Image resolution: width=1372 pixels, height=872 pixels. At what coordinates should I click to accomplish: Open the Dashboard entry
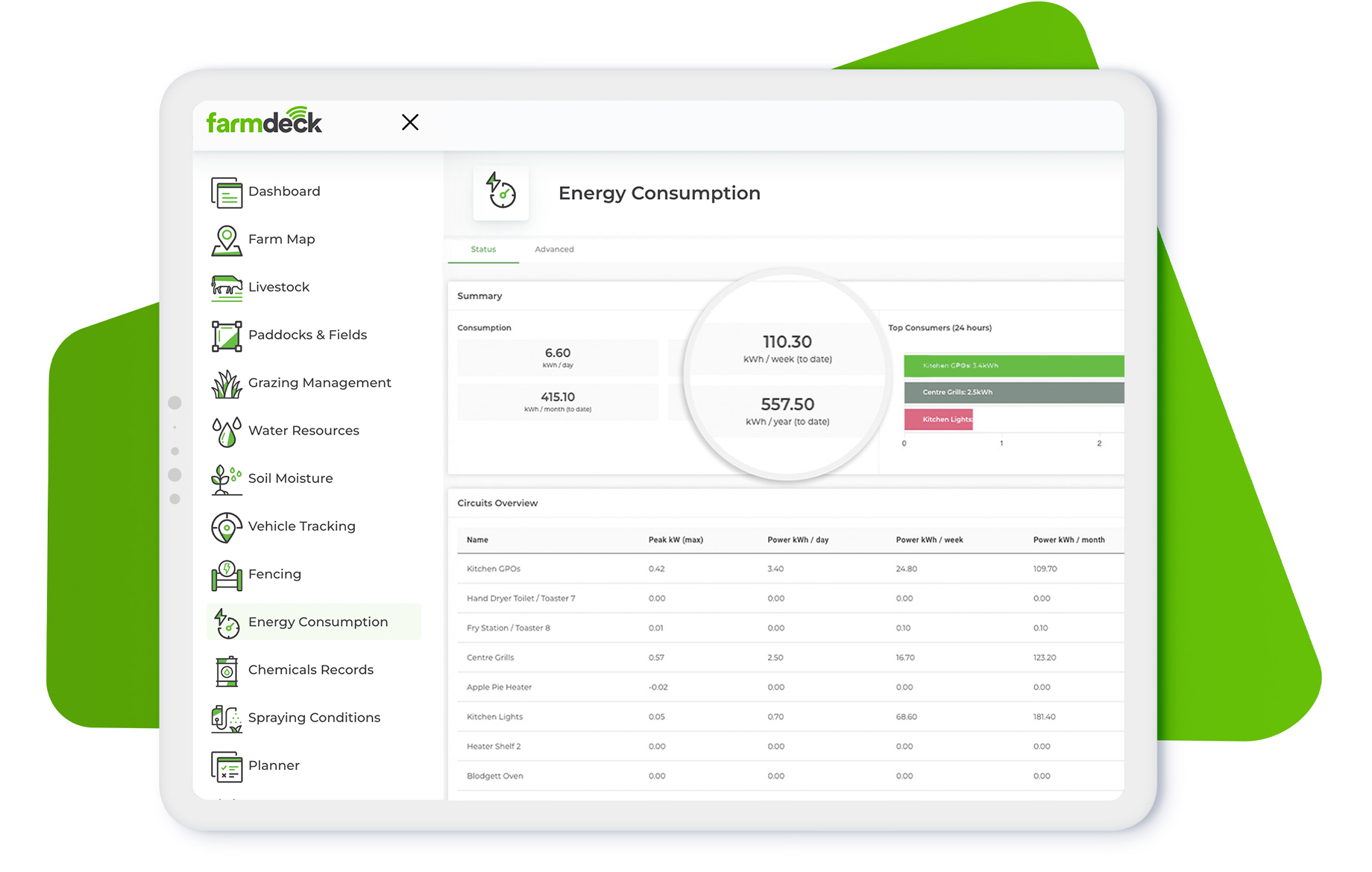(x=227, y=192)
